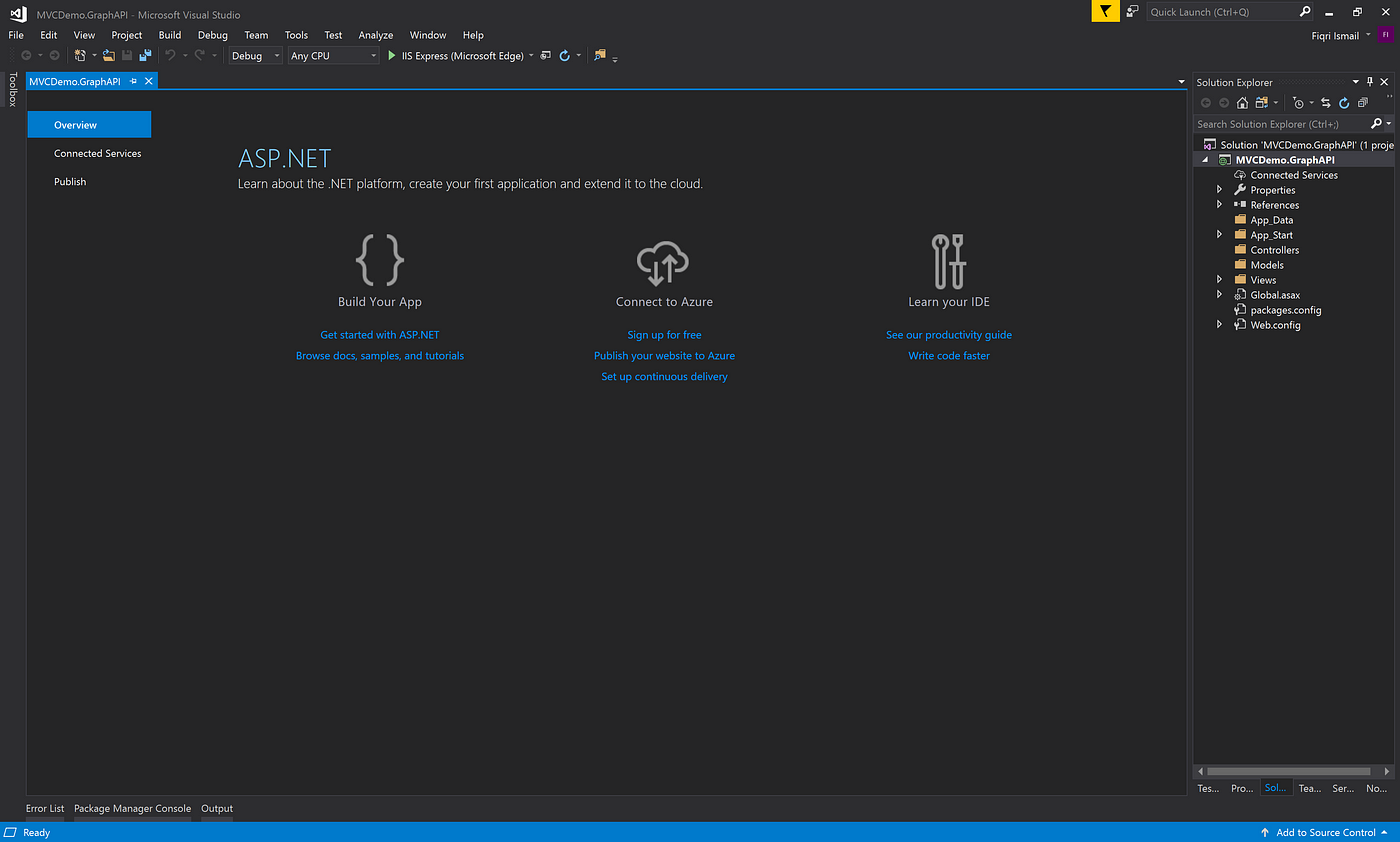Click the Write code faster link
The image size is (1400, 842).
point(949,356)
